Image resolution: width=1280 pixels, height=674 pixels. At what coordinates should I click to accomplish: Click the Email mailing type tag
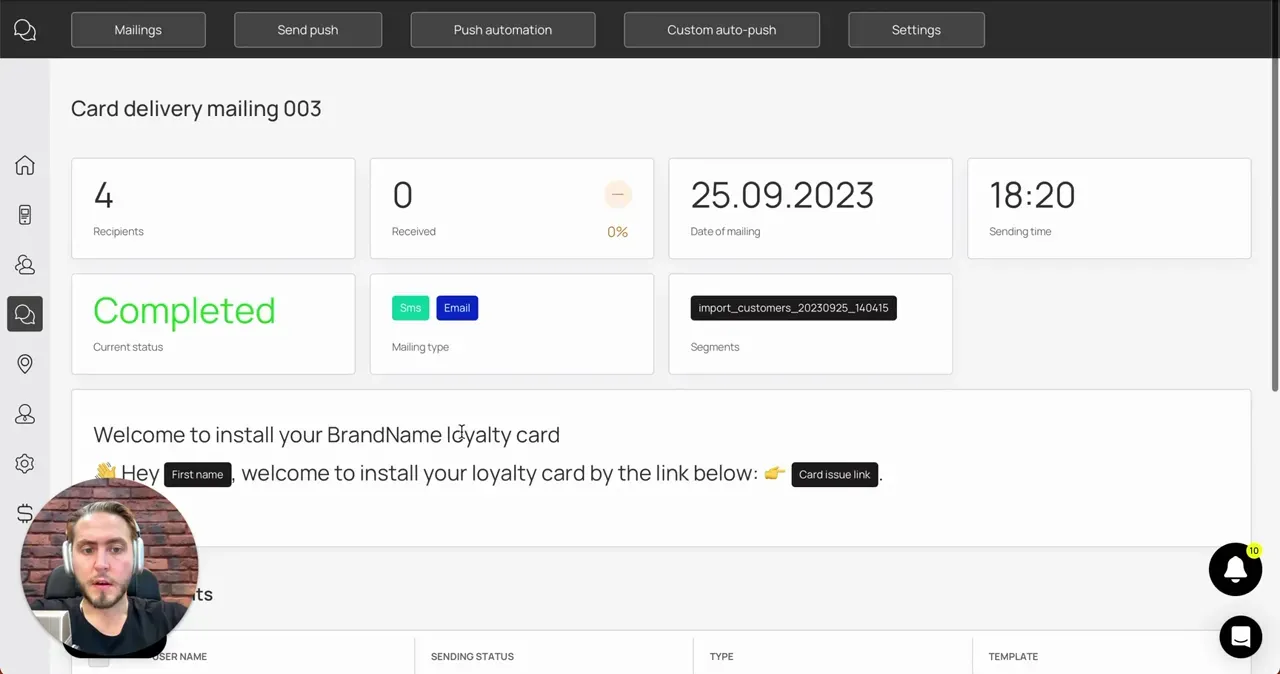(x=457, y=308)
